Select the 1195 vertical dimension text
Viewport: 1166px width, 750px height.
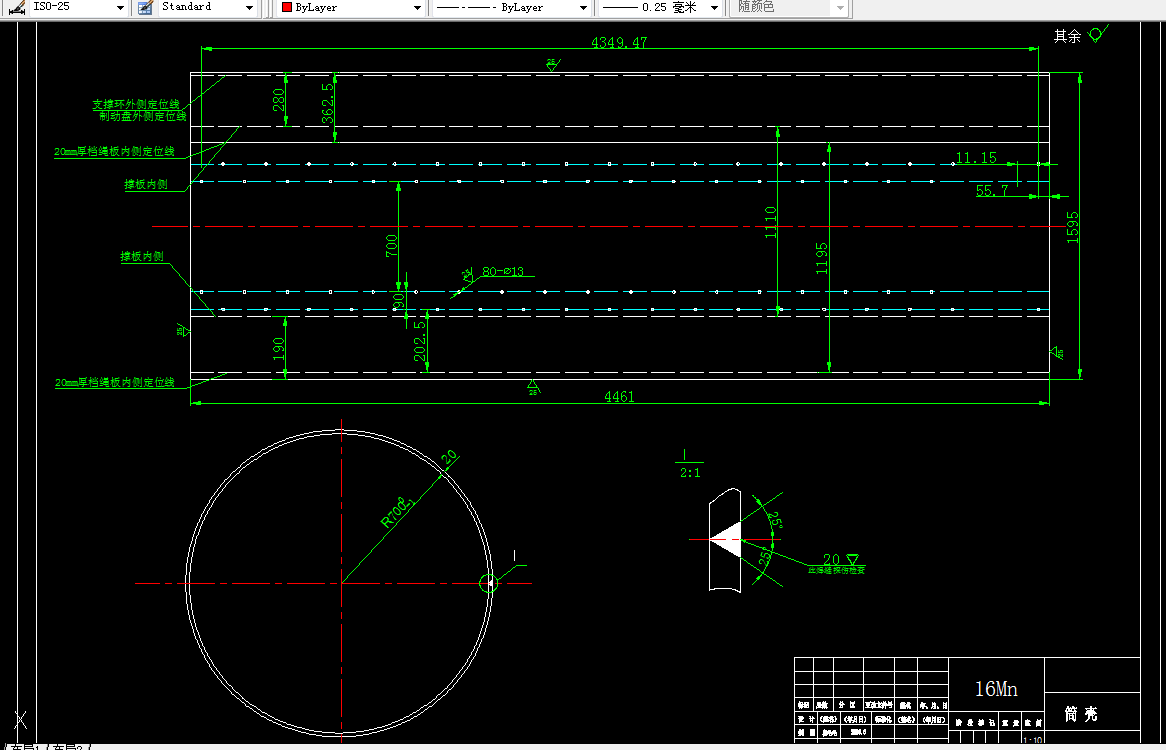pyautogui.click(x=821, y=258)
